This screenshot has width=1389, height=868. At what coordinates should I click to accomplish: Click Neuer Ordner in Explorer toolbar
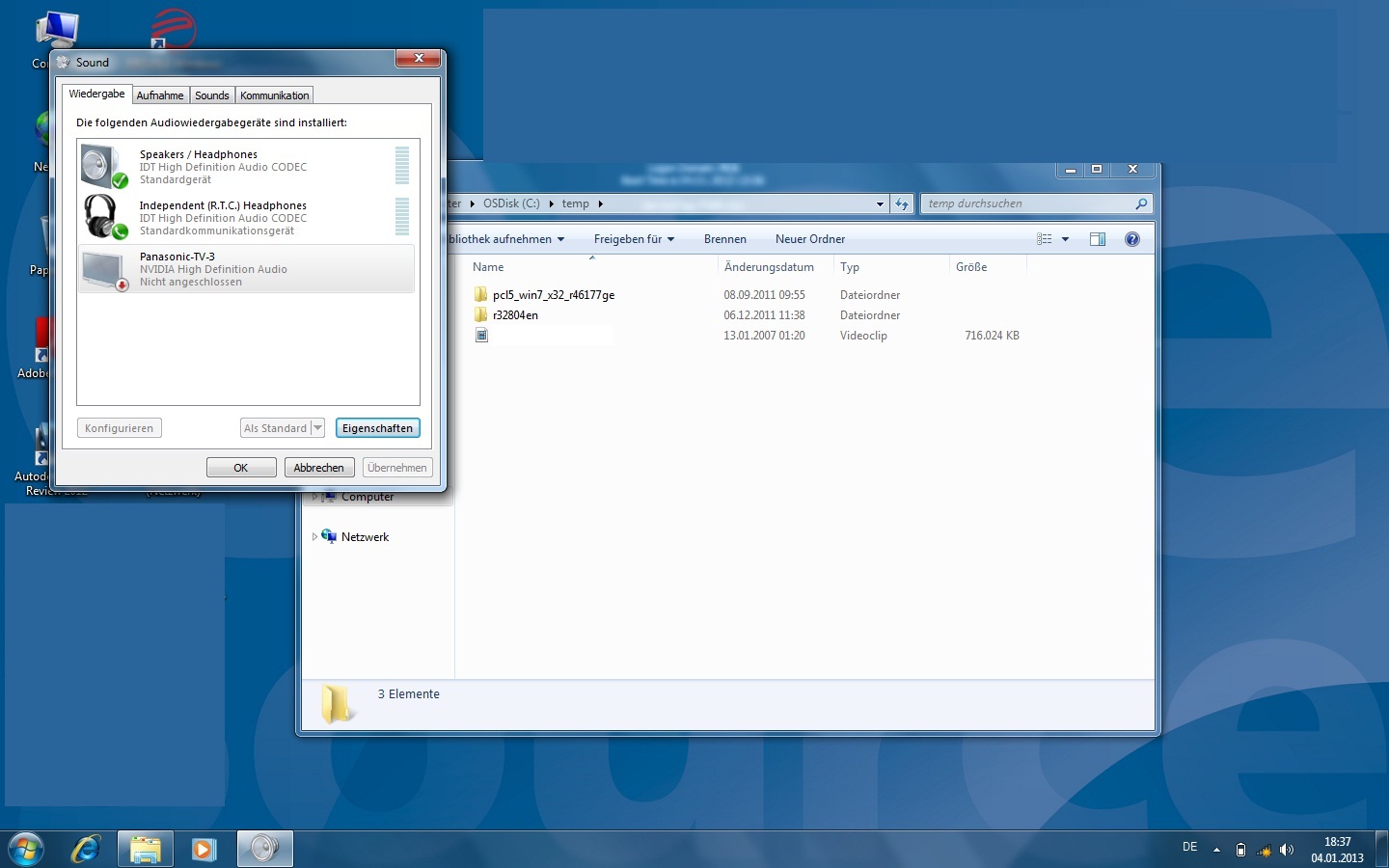tap(810, 239)
